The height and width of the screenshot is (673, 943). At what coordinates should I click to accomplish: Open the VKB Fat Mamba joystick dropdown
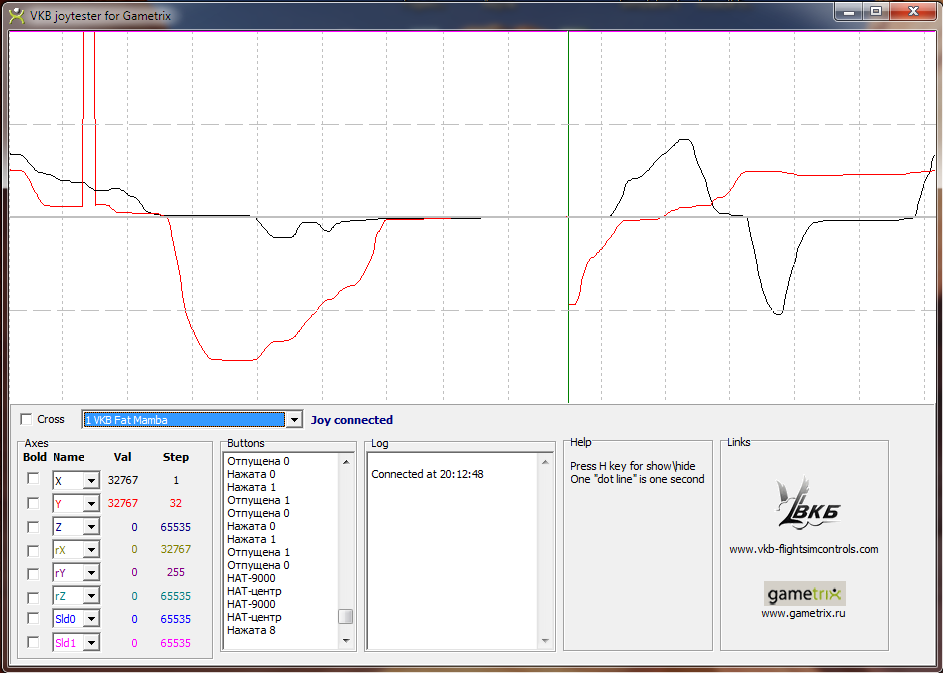click(x=293, y=420)
